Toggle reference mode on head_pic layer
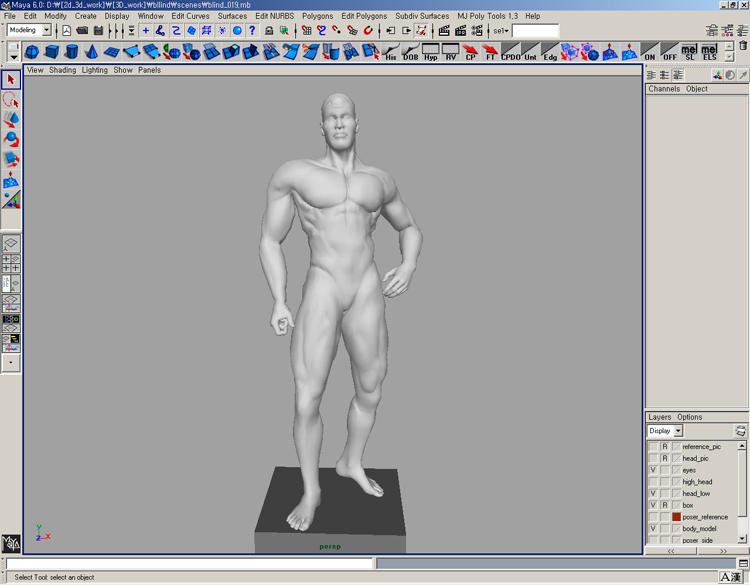Viewport: 750px width, 585px height. 664,458
